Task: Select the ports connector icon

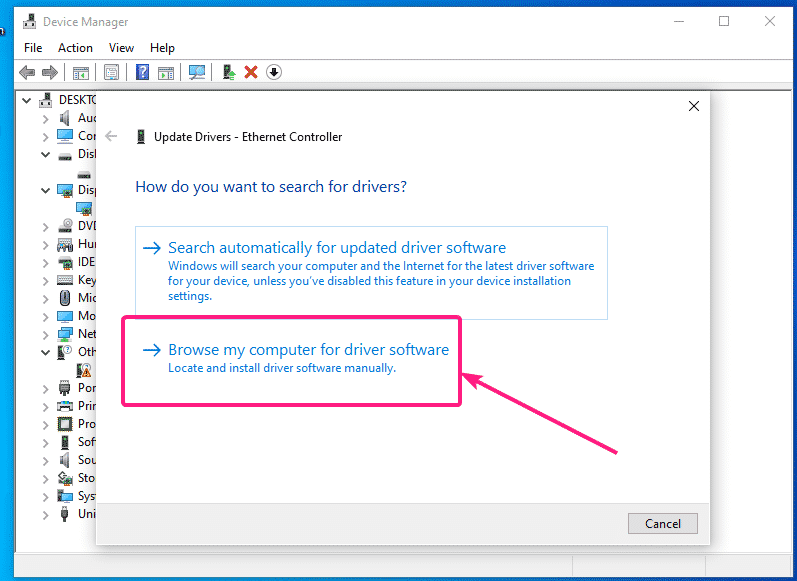Action: pyautogui.click(x=65, y=388)
